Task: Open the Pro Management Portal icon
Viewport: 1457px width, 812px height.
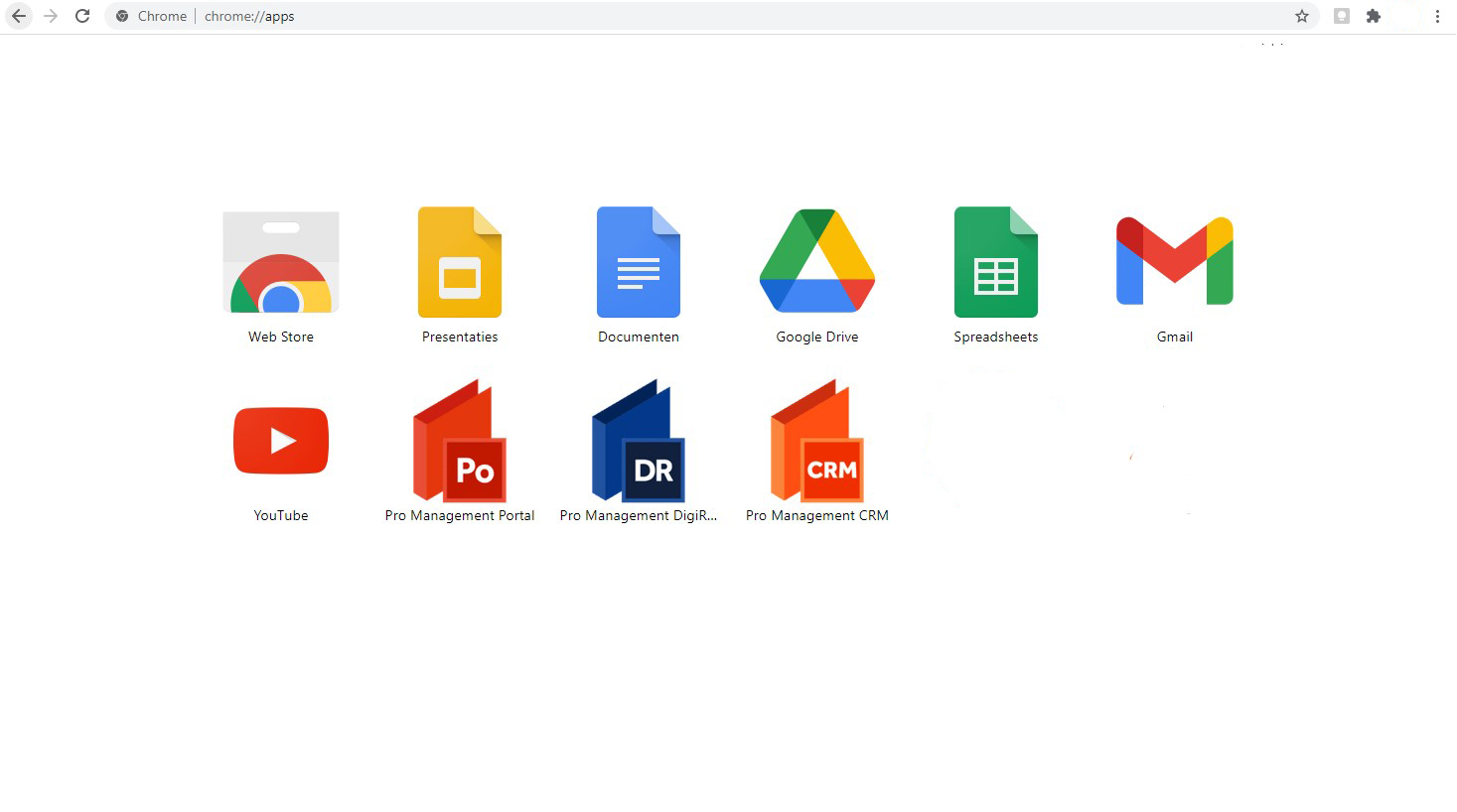Action: coord(460,441)
